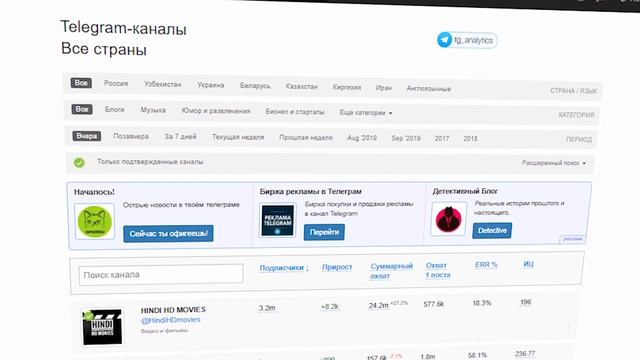Filter channels by Казахстан
This screenshot has width=640, height=360.
click(302, 87)
